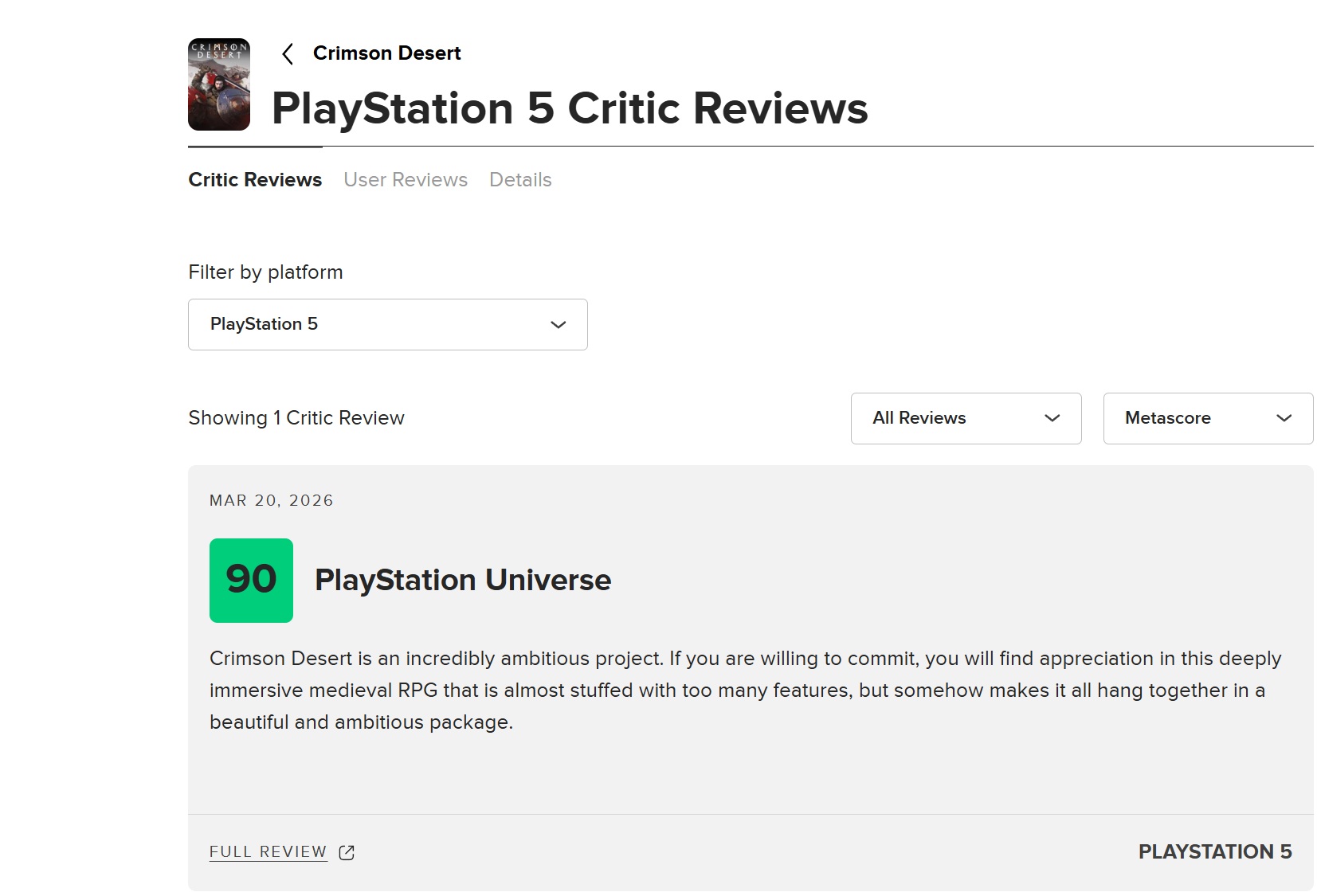Click the MAR 20, 2026 review date
The width and height of the screenshot is (1317, 896).
(x=272, y=500)
